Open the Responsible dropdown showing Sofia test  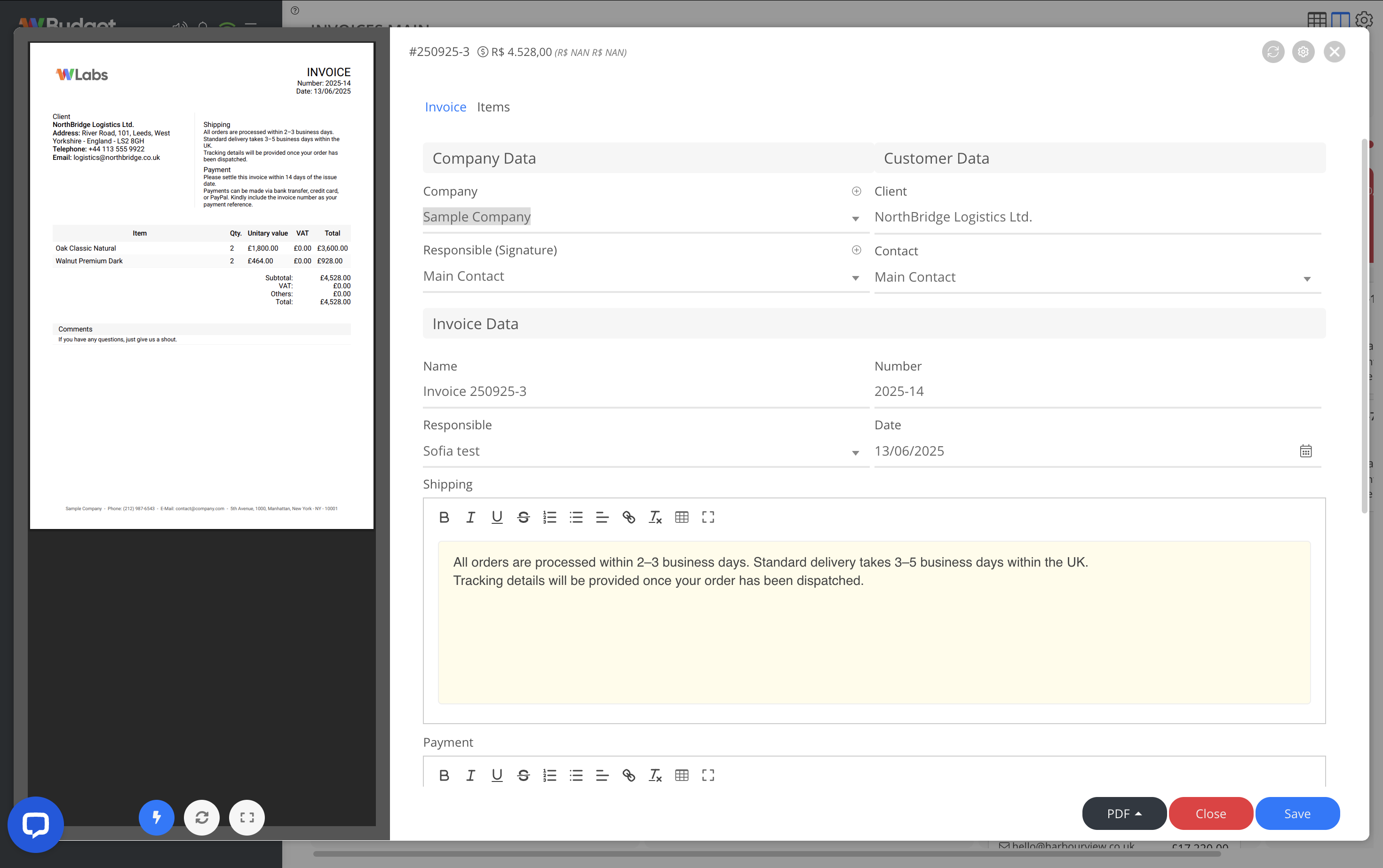855,453
